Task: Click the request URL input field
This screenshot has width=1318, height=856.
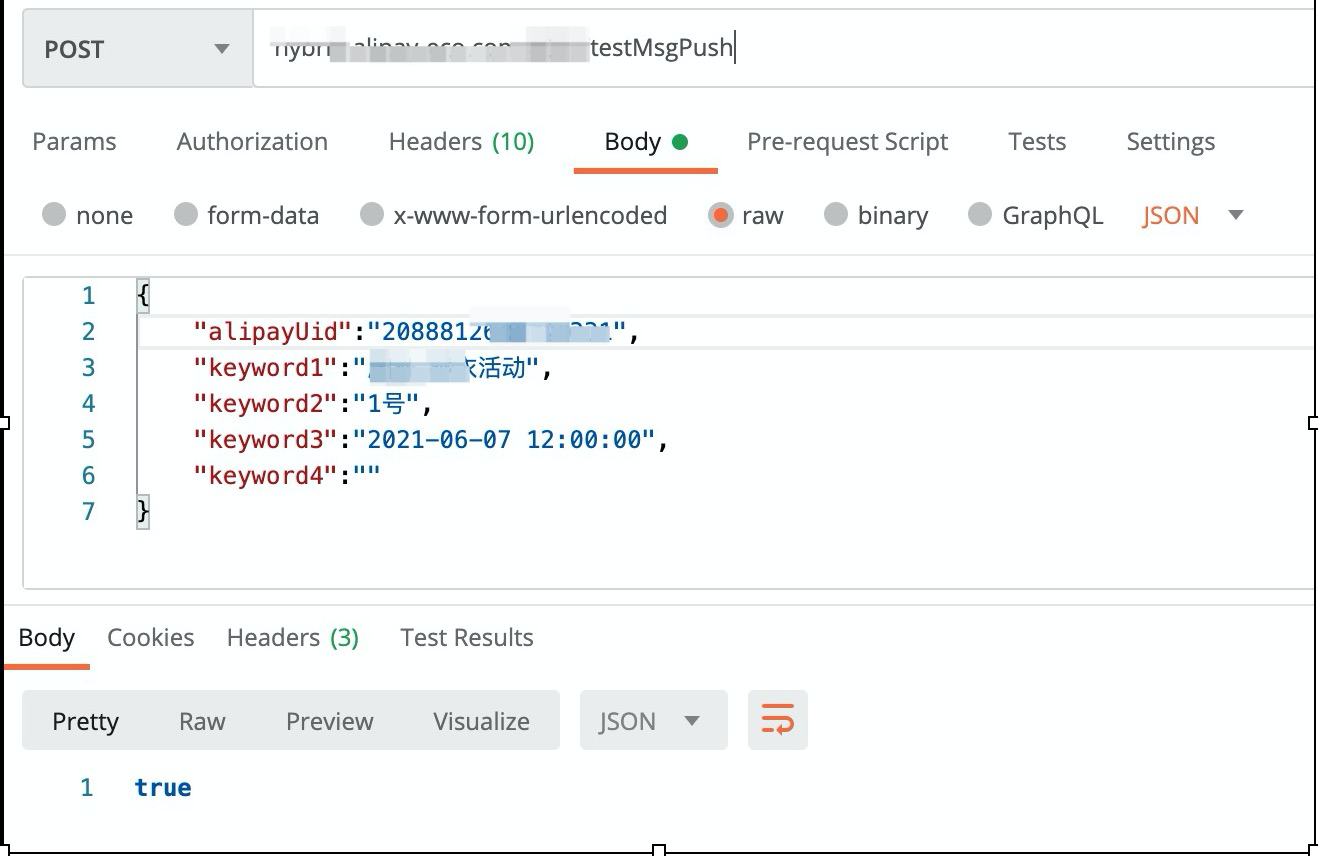Action: [x=900, y=48]
